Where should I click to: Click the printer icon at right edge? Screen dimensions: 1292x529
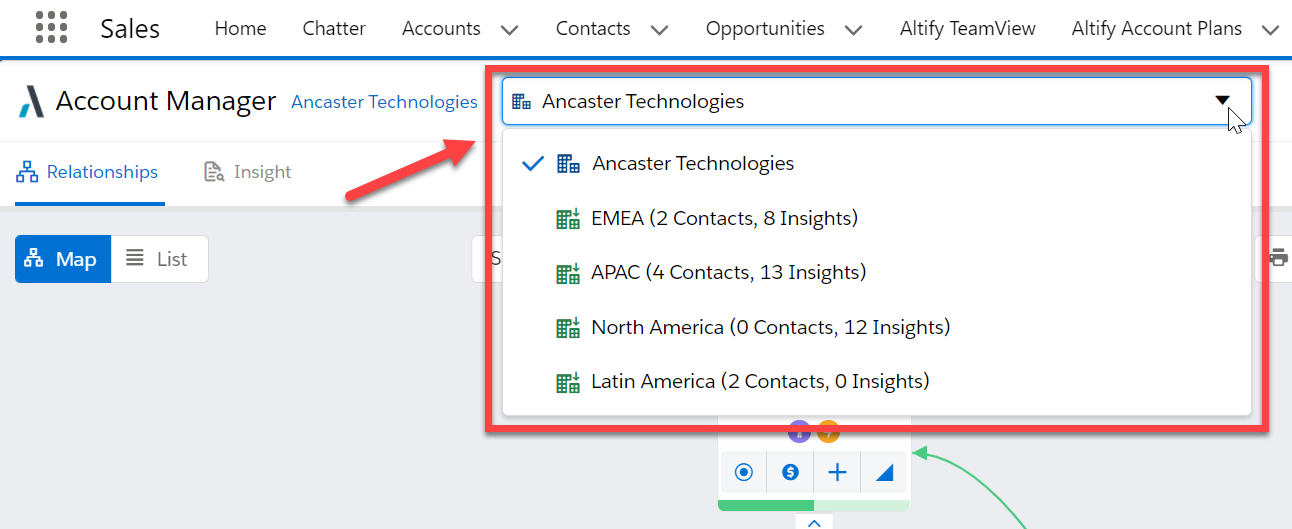pos(1279,258)
